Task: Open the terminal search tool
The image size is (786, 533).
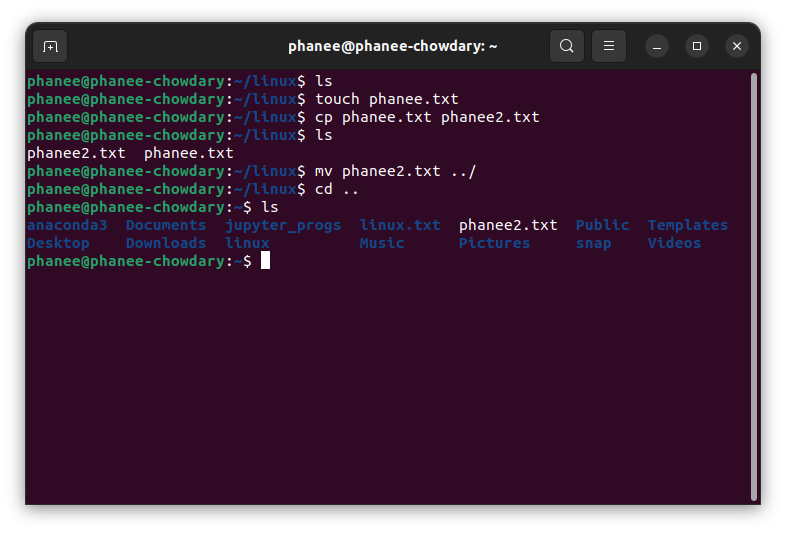Action: [x=566, y=46]
